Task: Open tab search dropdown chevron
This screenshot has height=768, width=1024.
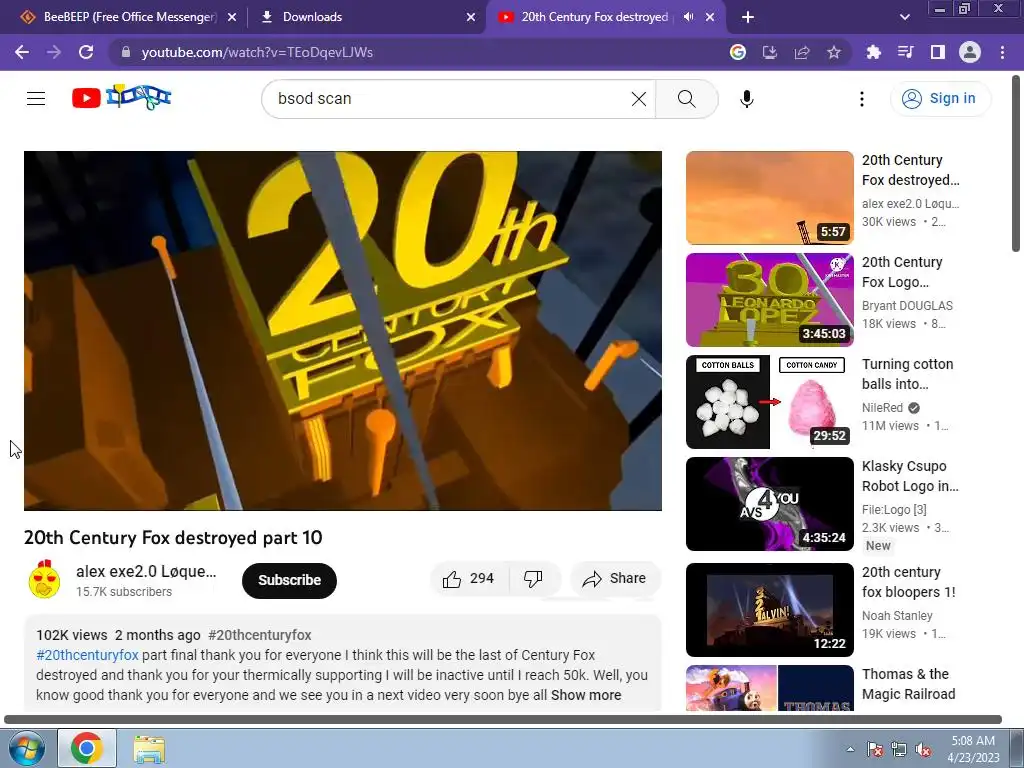Action: [904, 17]
